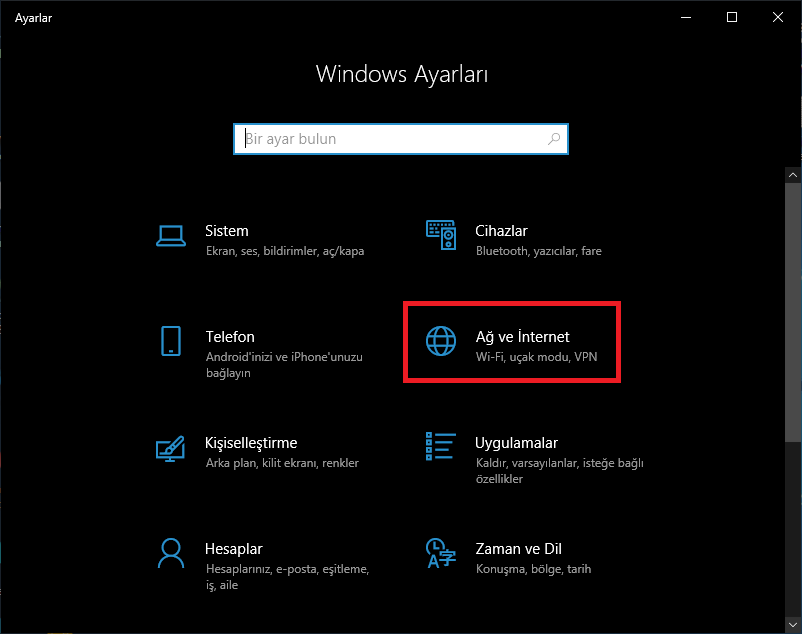Open the Uygulamalar category title

(x=516, y=443)
